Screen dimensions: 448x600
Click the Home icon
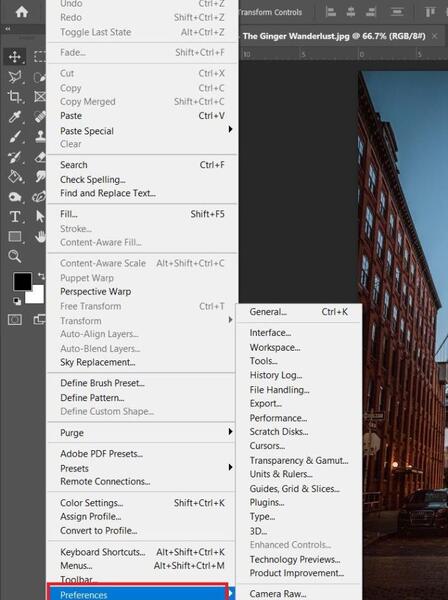tap(22, 12)
